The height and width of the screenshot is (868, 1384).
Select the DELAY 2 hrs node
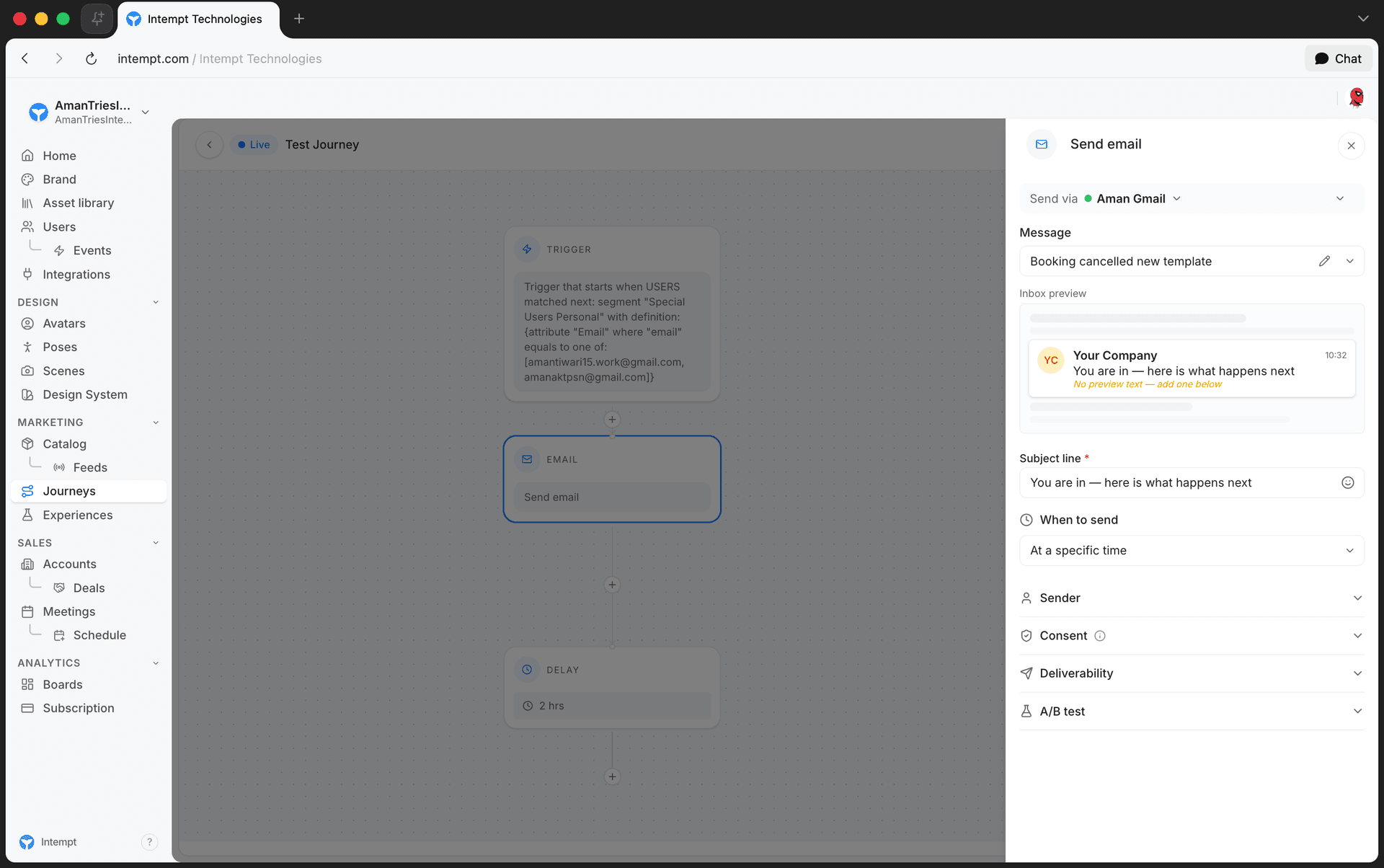[x=612, y=688]
